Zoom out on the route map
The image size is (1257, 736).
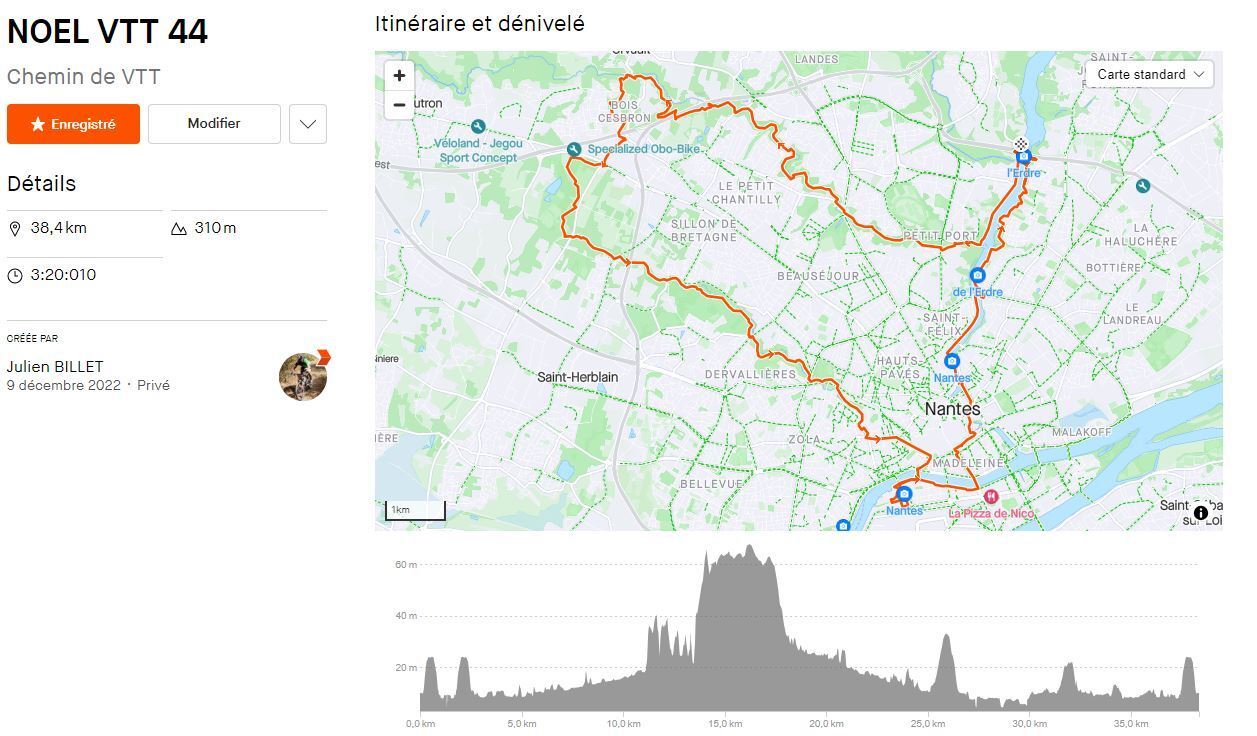point(399,104)
